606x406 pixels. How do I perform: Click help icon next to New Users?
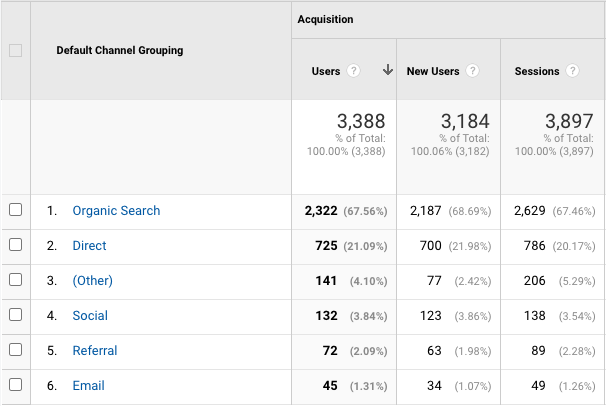pos(472,72)
